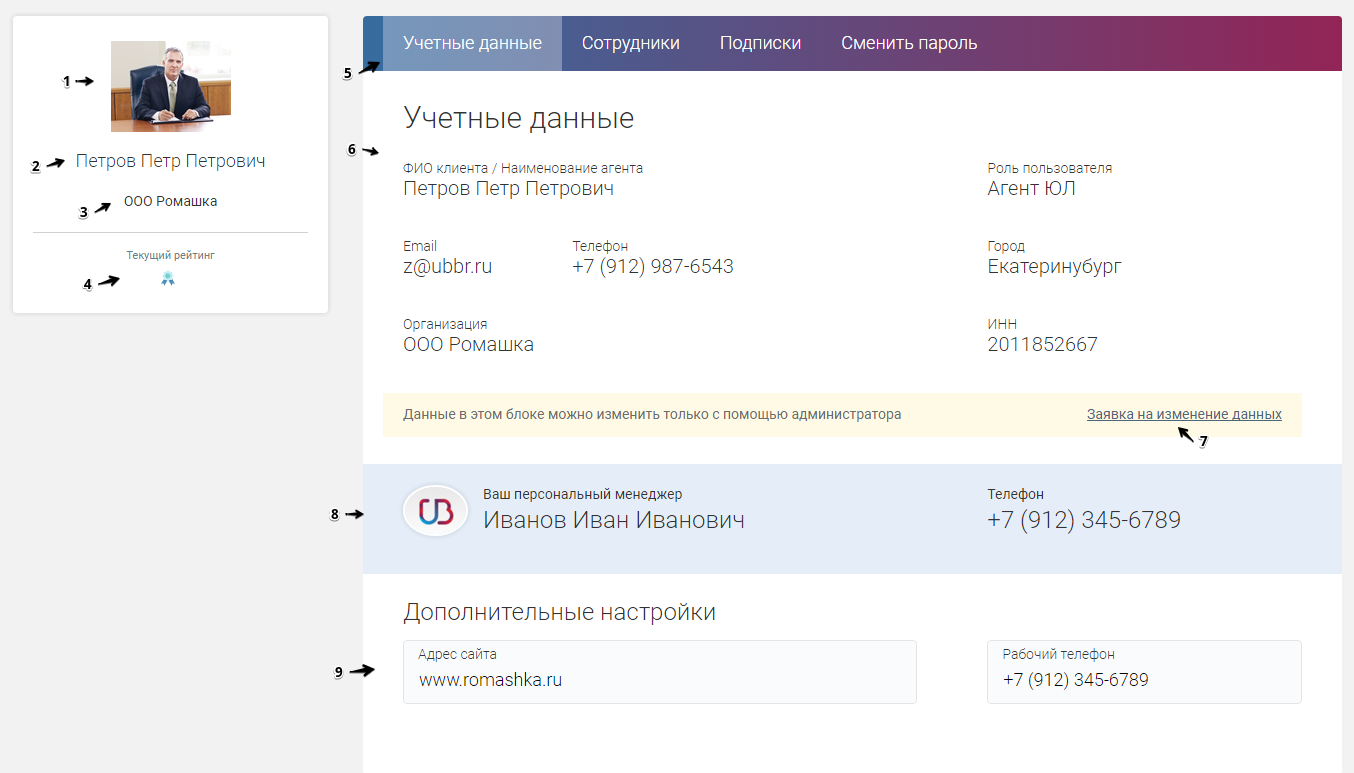1354x773 pixels.
Task: Focus the Рабочий телефон input field
Action: pos(1144,672)
